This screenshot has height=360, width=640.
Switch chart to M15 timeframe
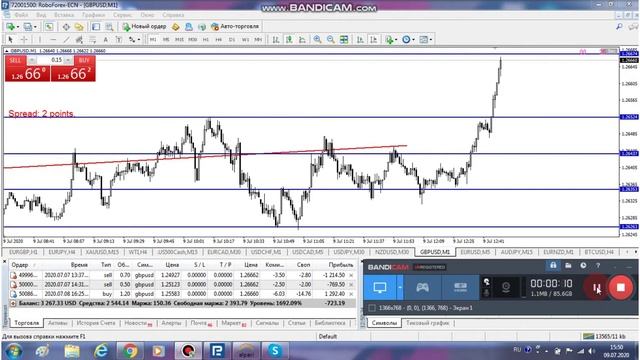click(179, 40)
